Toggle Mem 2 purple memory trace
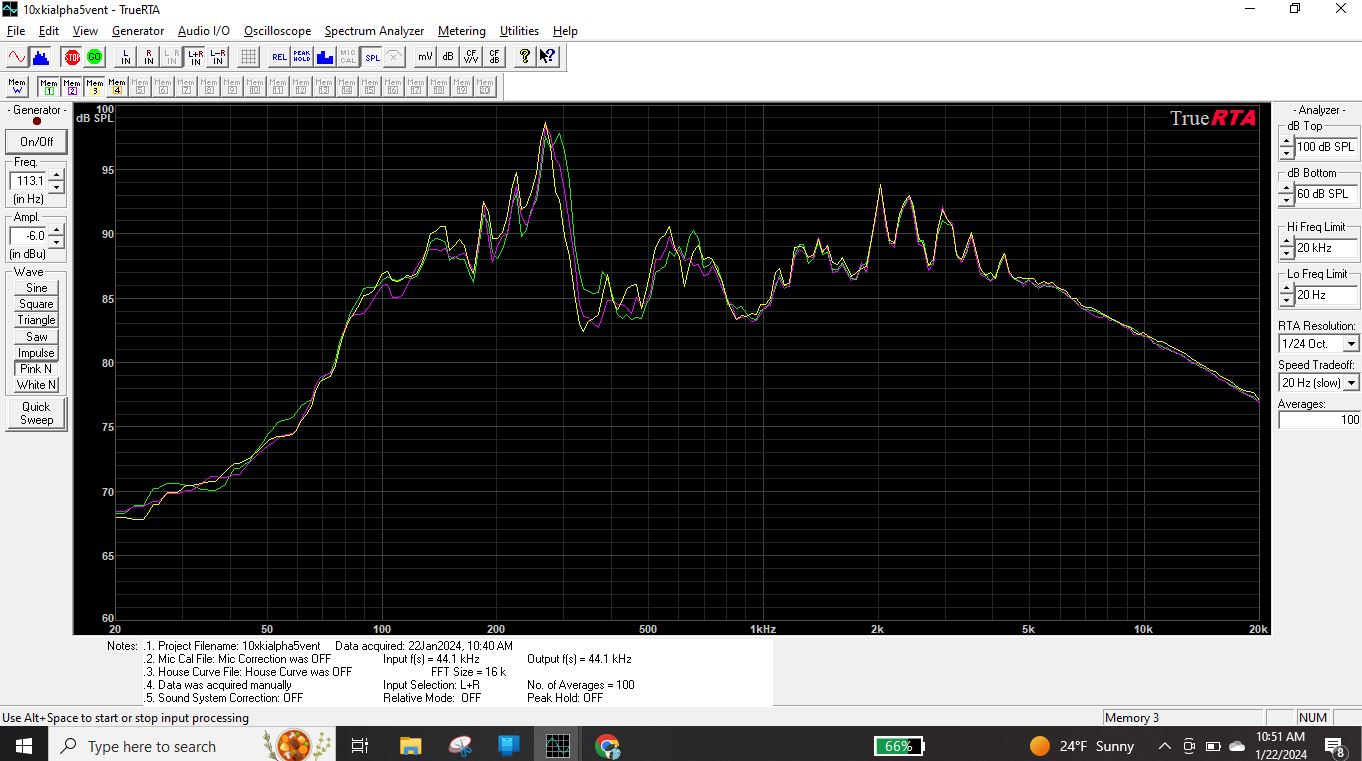 click(x=71, y=87)
